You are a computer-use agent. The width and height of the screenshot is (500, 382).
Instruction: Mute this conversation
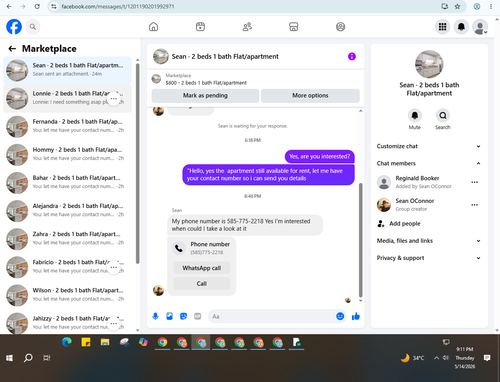click(x=415, y=115)
